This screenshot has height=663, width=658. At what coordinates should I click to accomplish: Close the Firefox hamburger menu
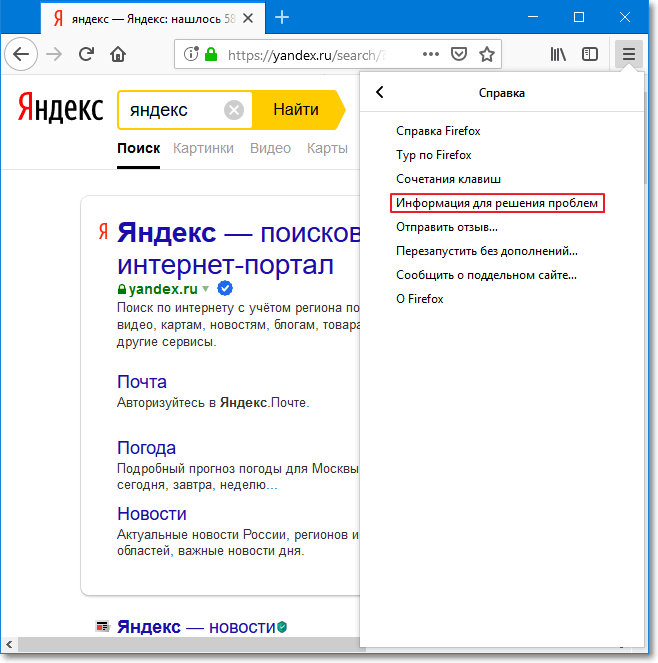[x=629, y=54]
